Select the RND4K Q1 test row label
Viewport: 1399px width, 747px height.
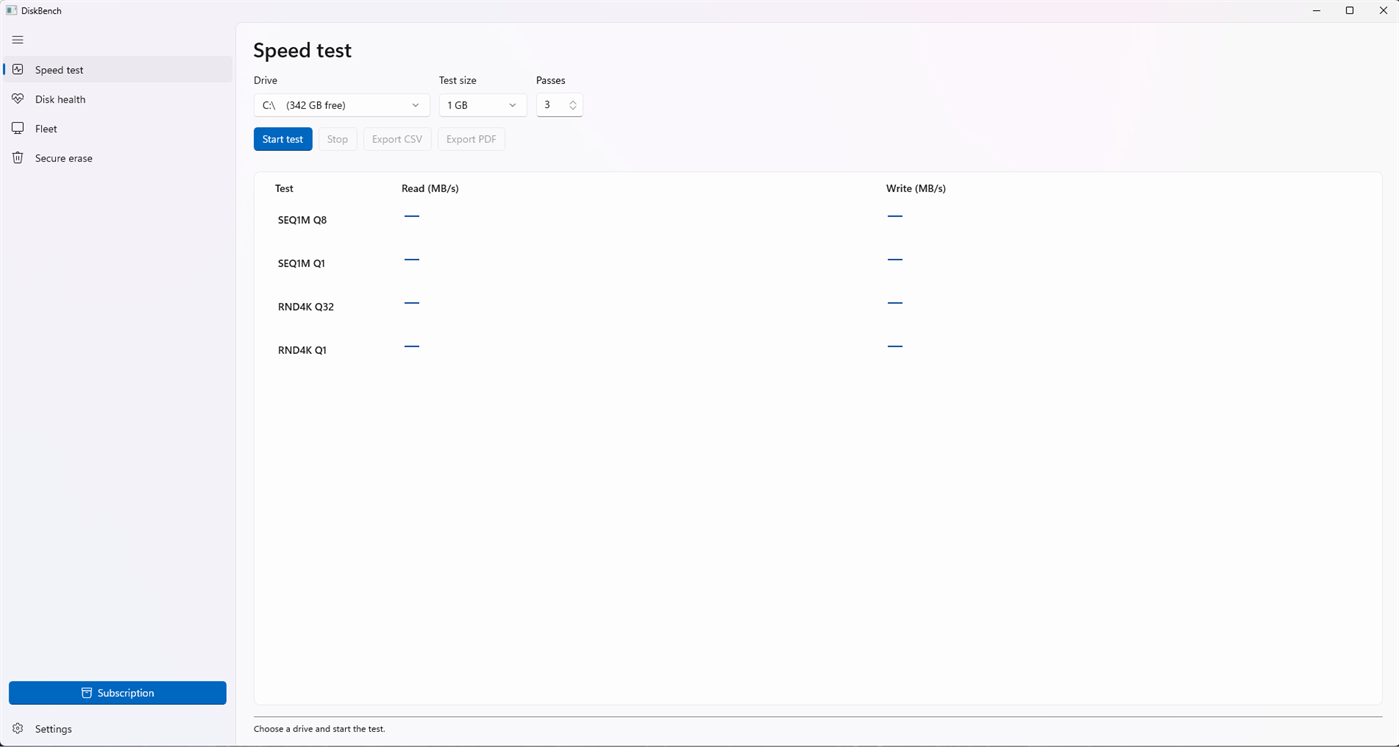tap(302, 350)
